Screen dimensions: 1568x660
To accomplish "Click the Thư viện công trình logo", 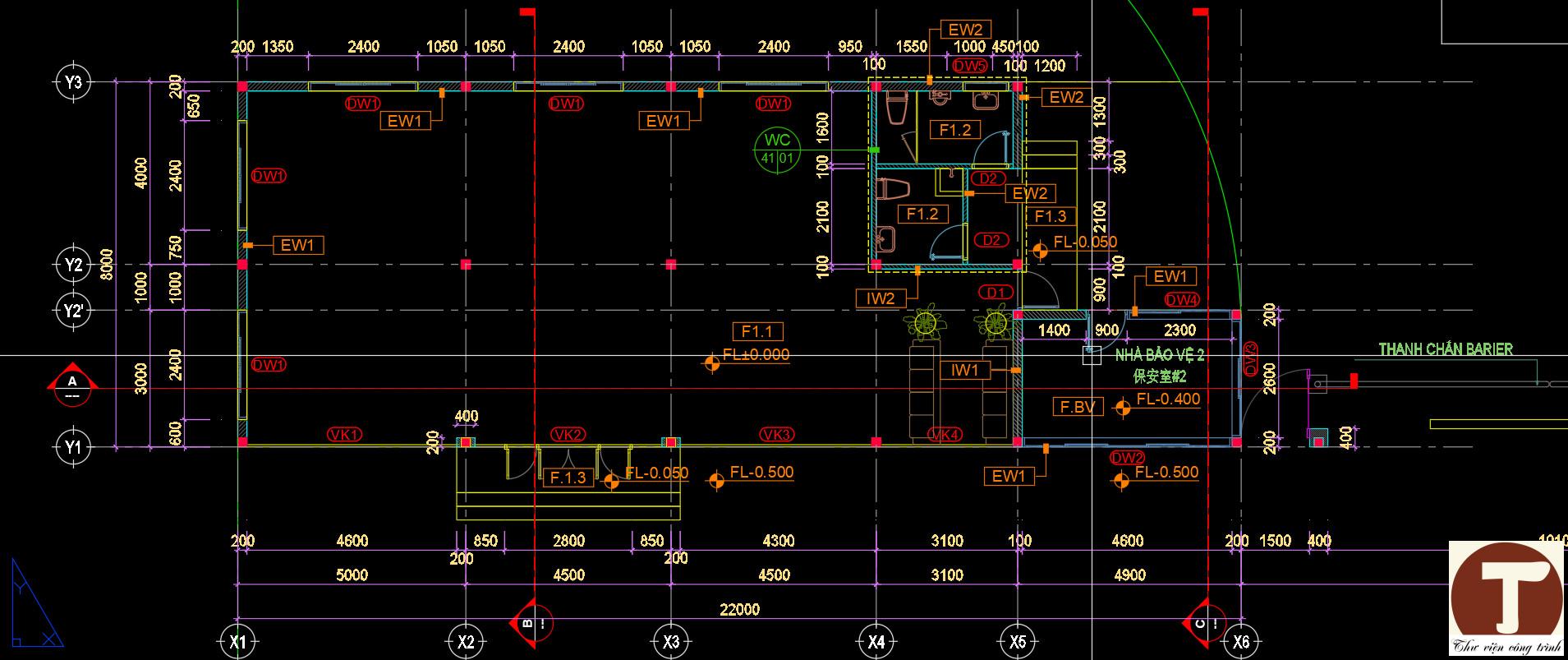I will point(1507,599).
